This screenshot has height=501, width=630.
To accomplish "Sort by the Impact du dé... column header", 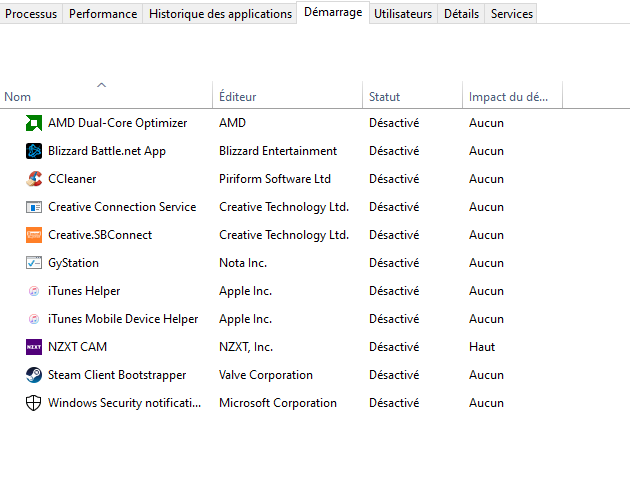I will point(513,95).
